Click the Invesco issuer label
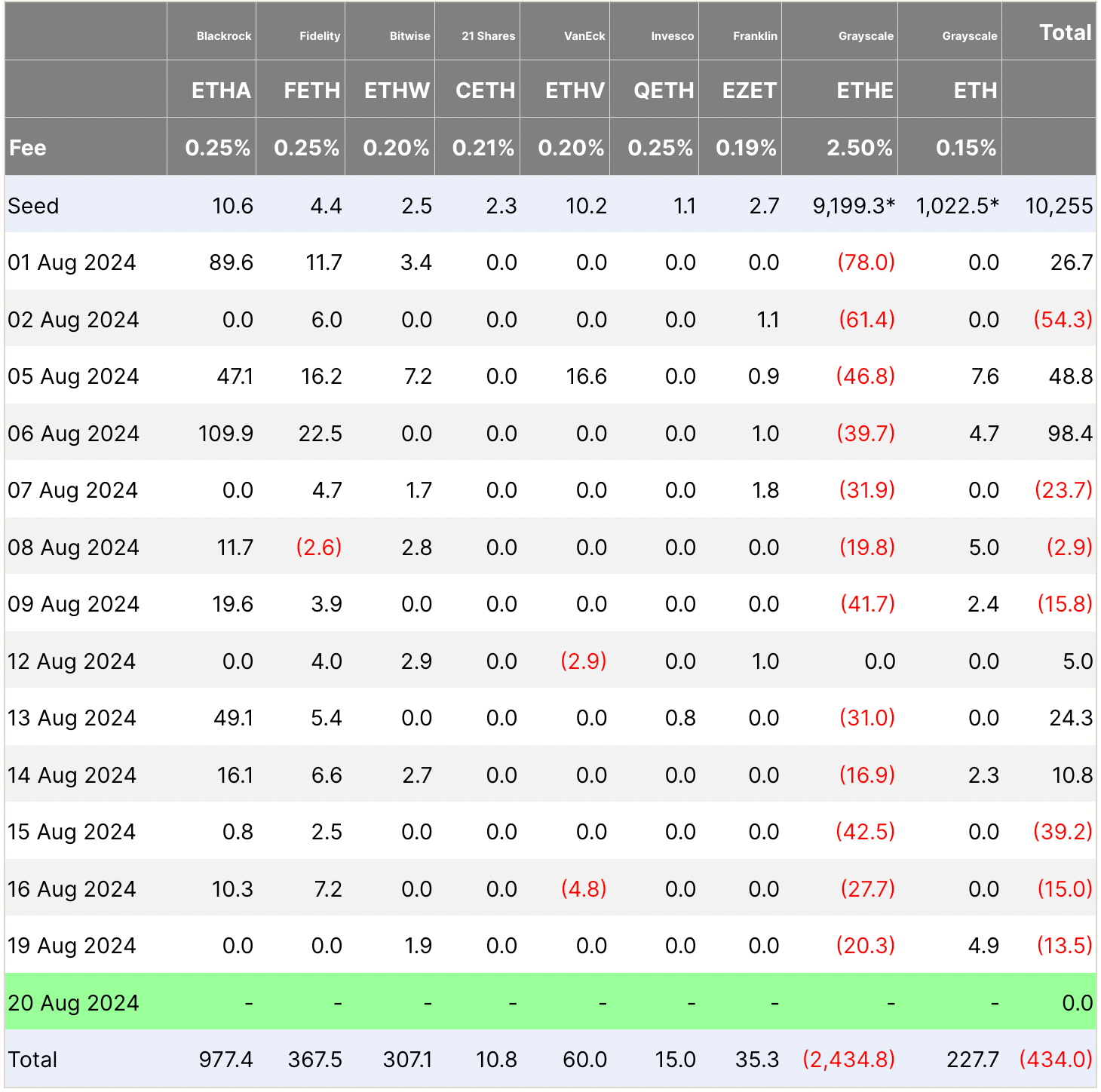The image size is (1101, 1092). click(673, 36)
